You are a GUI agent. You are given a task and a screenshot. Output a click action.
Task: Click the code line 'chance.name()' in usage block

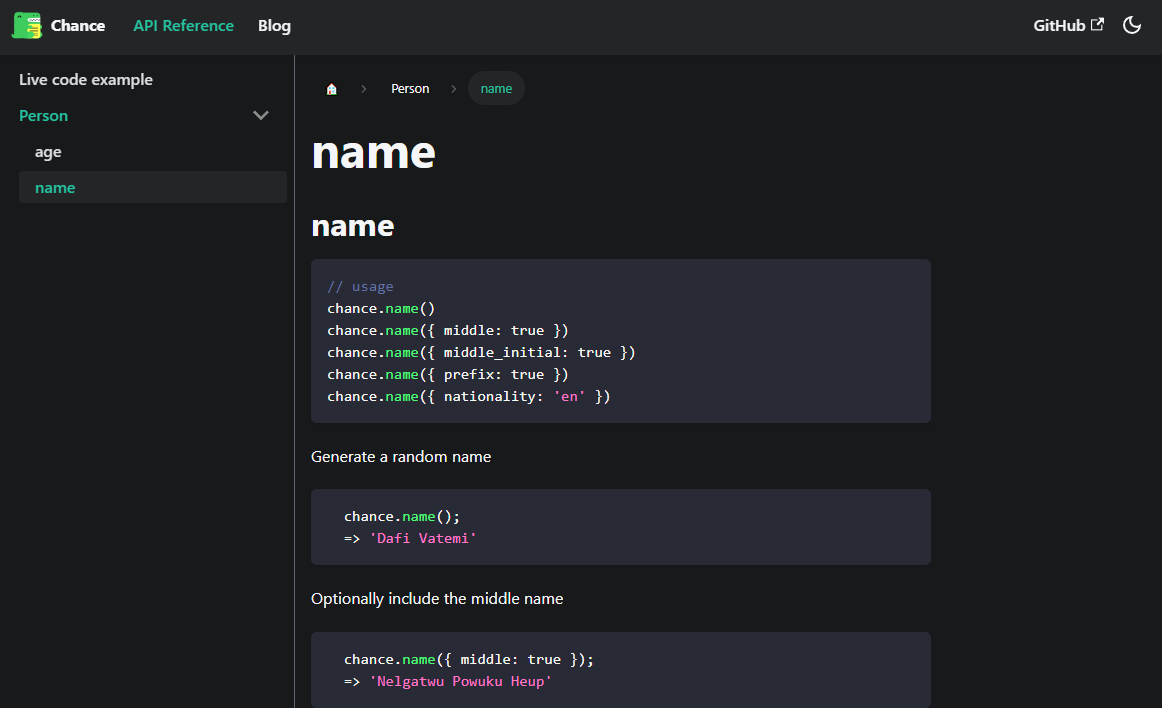click(x=381, y=308)
